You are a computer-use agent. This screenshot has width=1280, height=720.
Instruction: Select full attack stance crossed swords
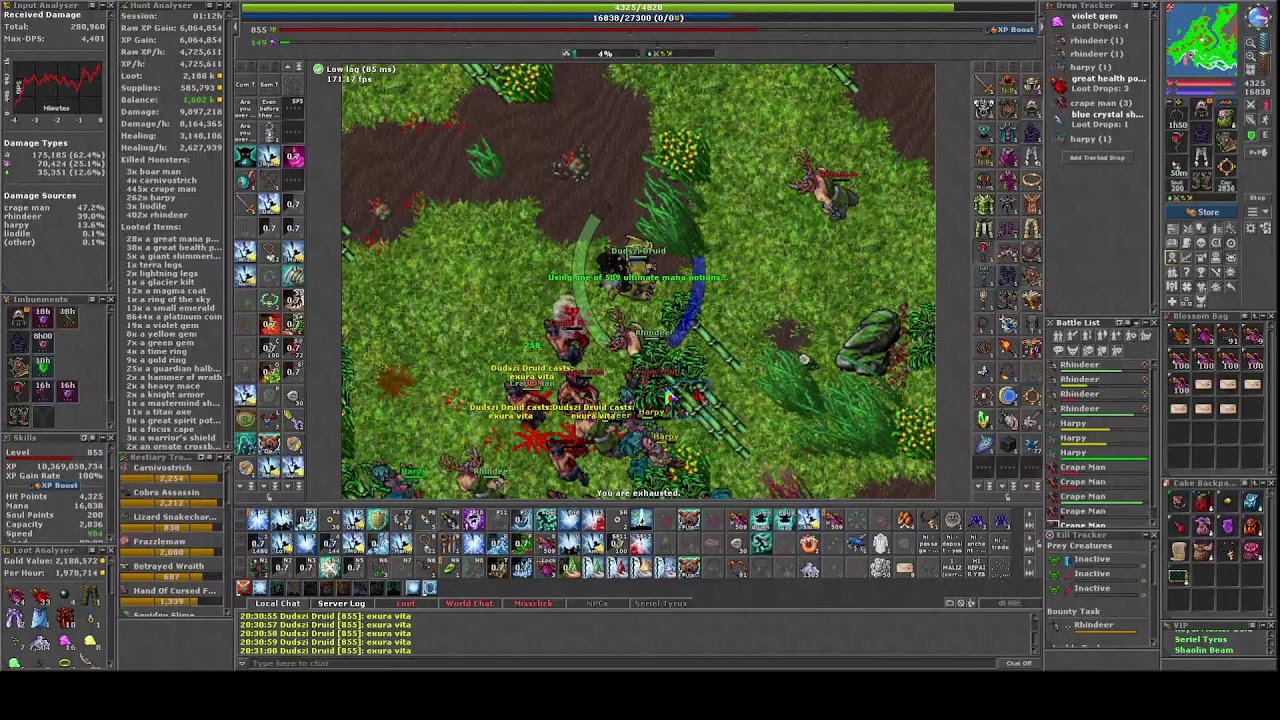point(1251,105)
